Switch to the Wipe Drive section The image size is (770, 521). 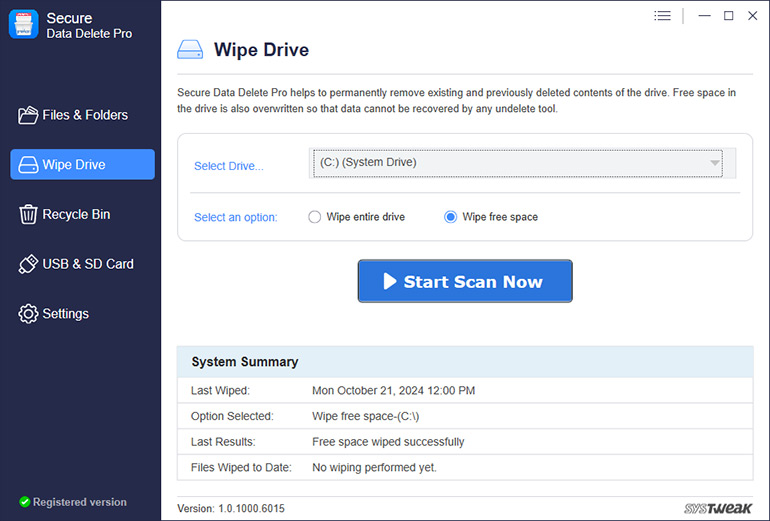point(82,165)
